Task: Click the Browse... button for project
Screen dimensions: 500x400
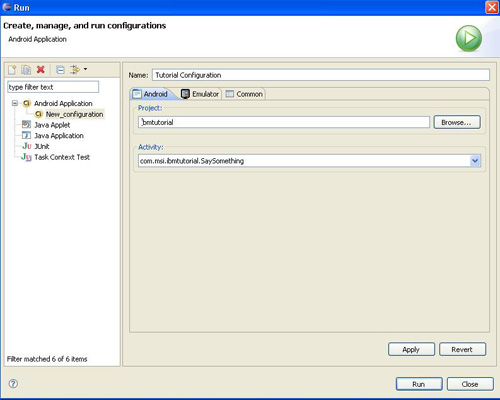Action: (x=457, y=122)
